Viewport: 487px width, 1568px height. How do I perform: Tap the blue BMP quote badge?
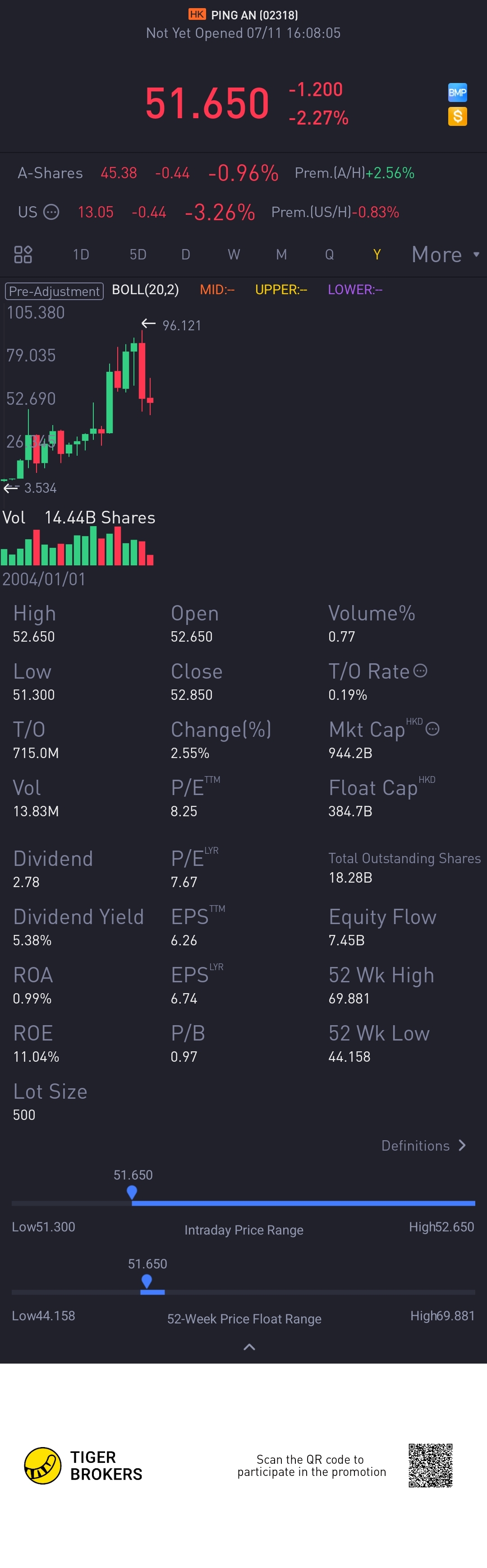(457, 93)
